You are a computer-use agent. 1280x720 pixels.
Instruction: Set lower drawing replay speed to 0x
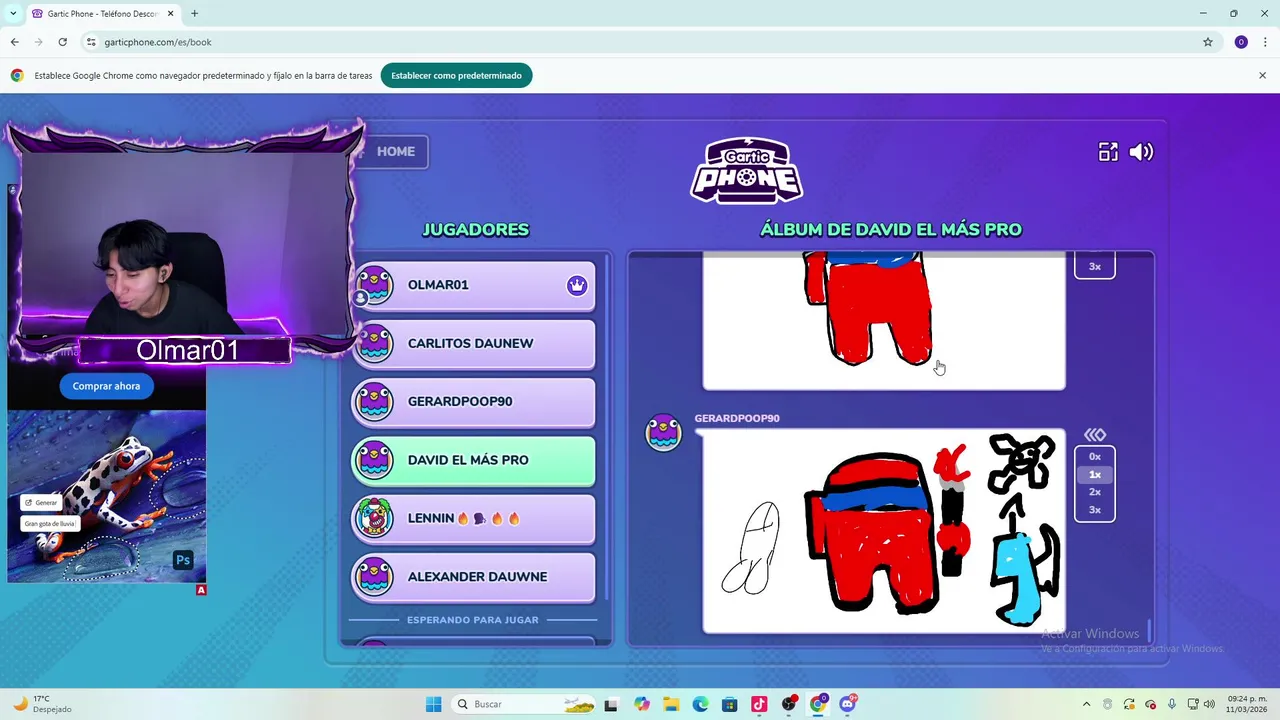[x=1095, y=457]
